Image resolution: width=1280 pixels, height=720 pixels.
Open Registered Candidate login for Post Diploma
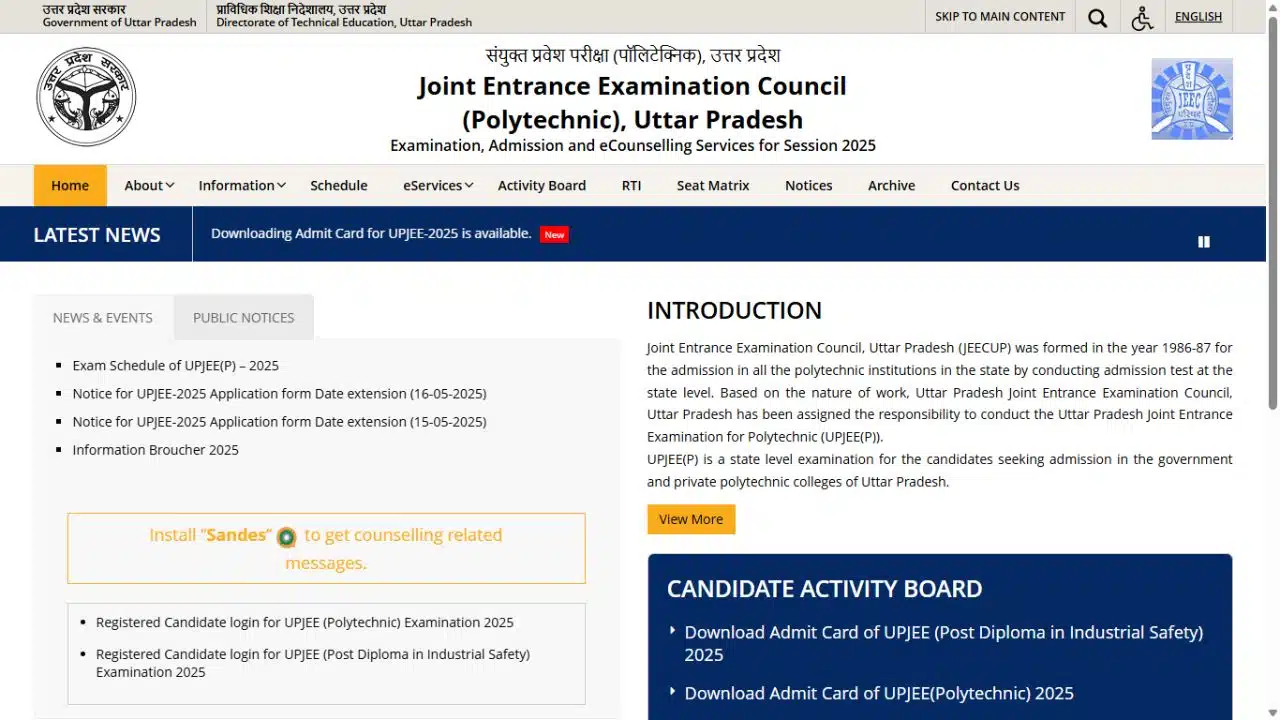tap(313, 663)
